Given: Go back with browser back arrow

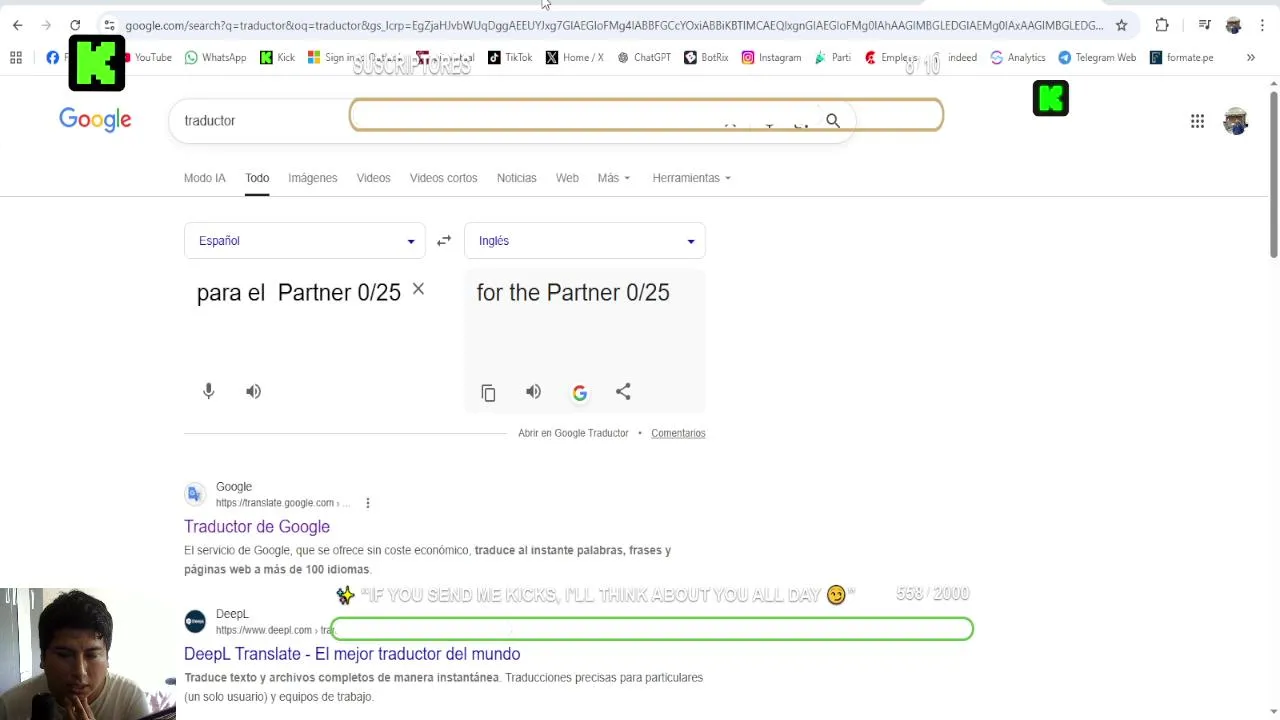Looking at the screenshot, I should [x=17, y=25].
